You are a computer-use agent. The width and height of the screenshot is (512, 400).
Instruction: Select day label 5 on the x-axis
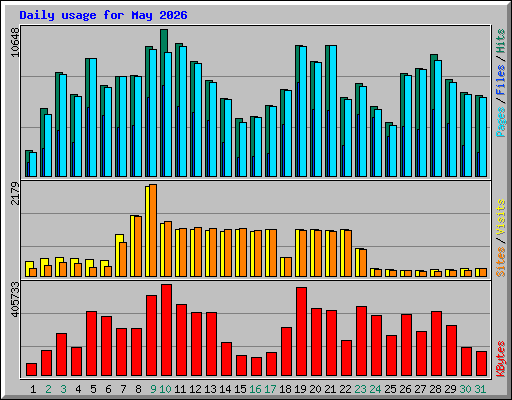coord(93,389)
